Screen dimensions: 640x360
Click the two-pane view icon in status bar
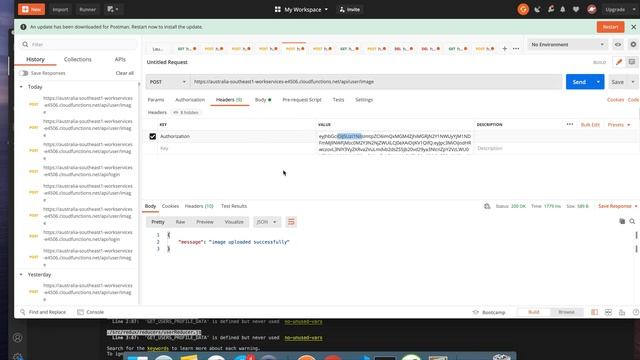pos(608,312)
